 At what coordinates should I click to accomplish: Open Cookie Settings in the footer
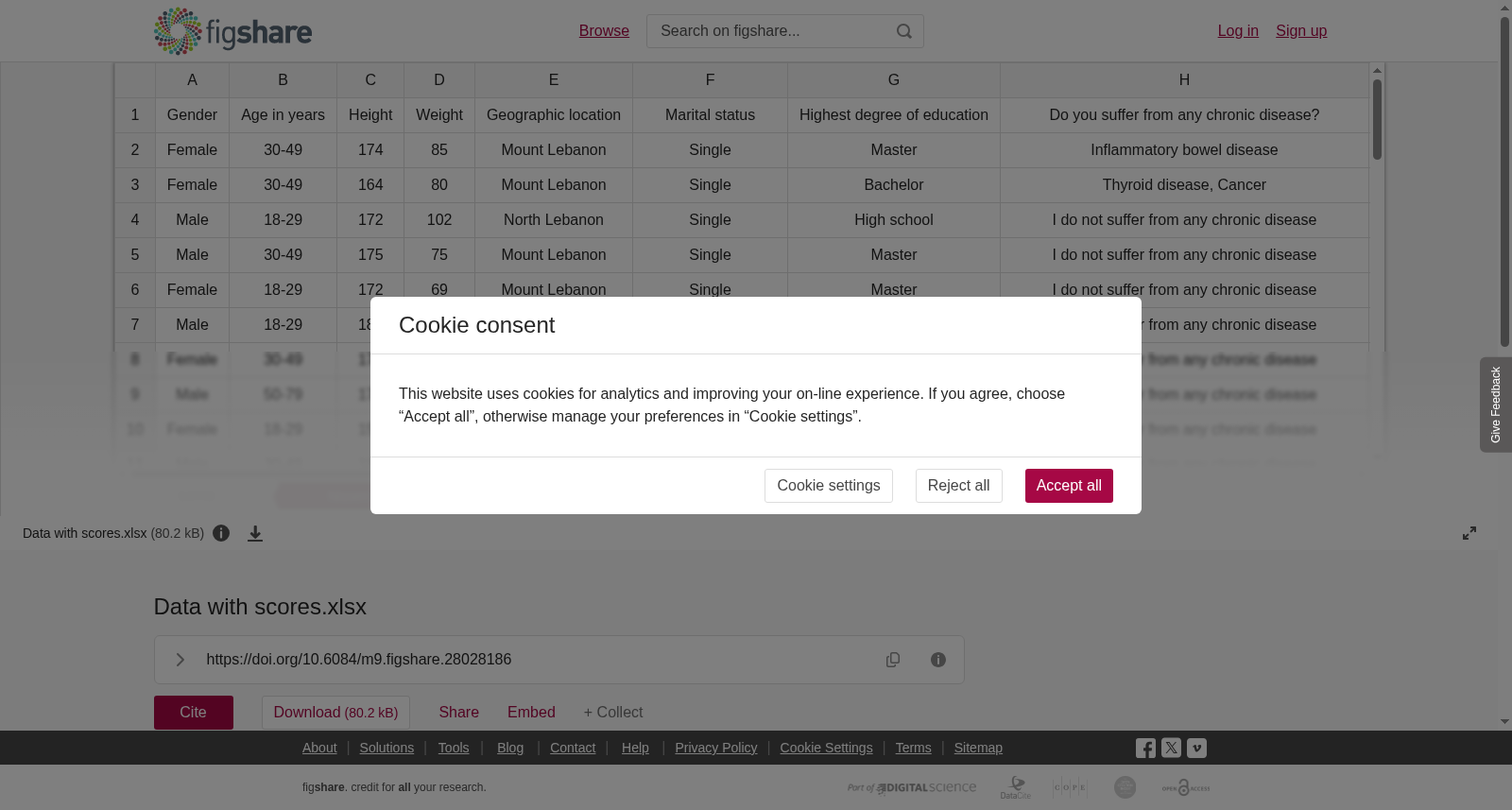[x=826, y=748]
